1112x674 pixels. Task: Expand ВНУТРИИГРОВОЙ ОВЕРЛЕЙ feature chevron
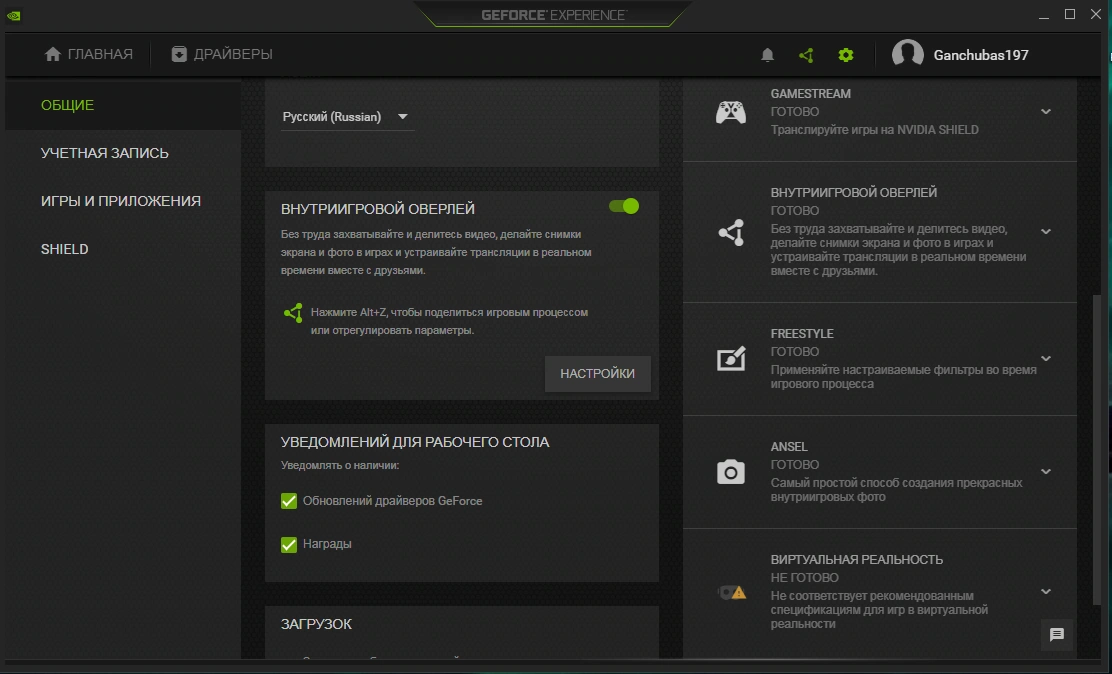(1046, 231)
